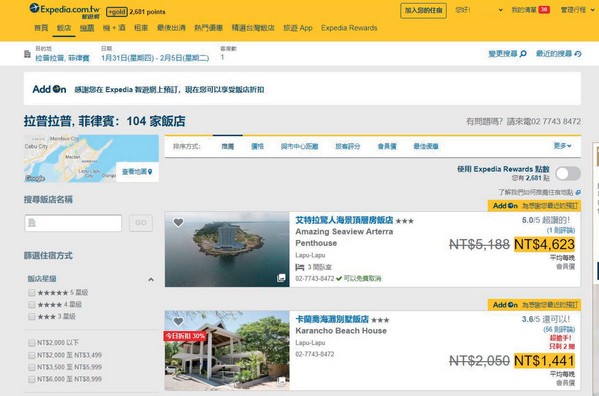This screenshot has height=396, width=599.
Task: Click Add On badge above Karancho Beach House card
Action: (x=534, y=305)
